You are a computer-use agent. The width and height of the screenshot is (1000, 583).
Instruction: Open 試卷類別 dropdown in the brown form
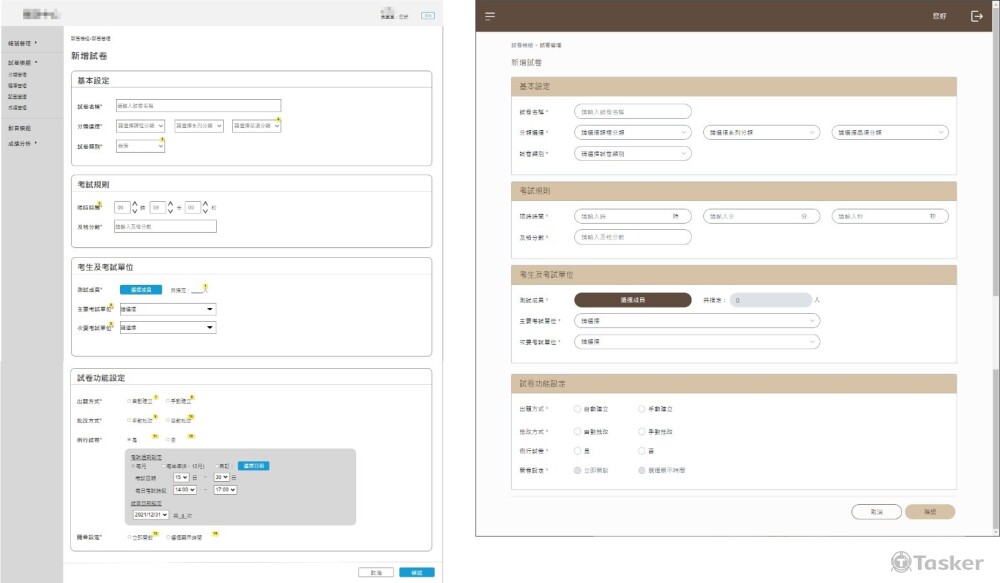pos(632,154)
